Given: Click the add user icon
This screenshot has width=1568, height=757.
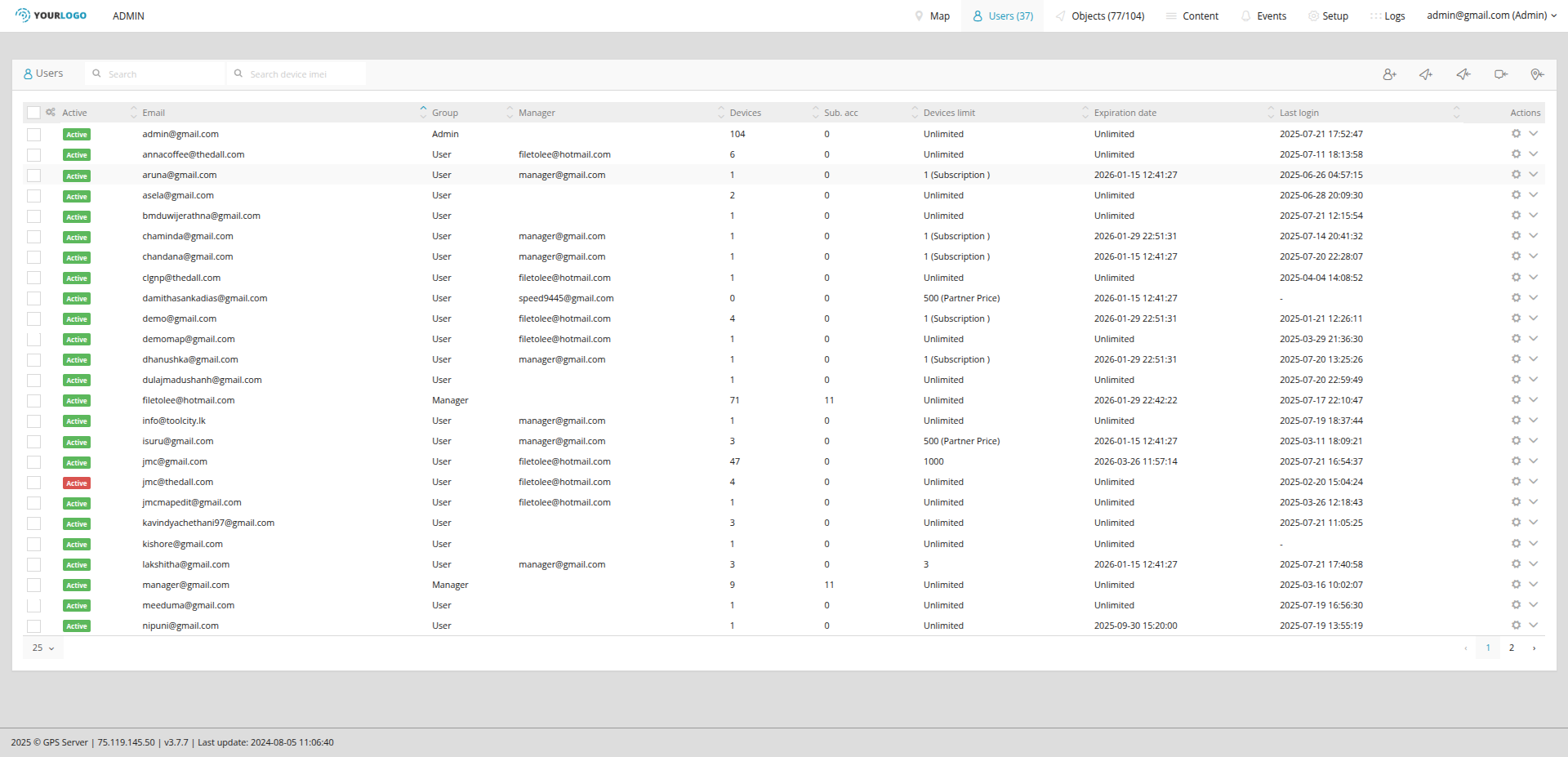Looking at the screenshot, I should [x=1389, y=74].
